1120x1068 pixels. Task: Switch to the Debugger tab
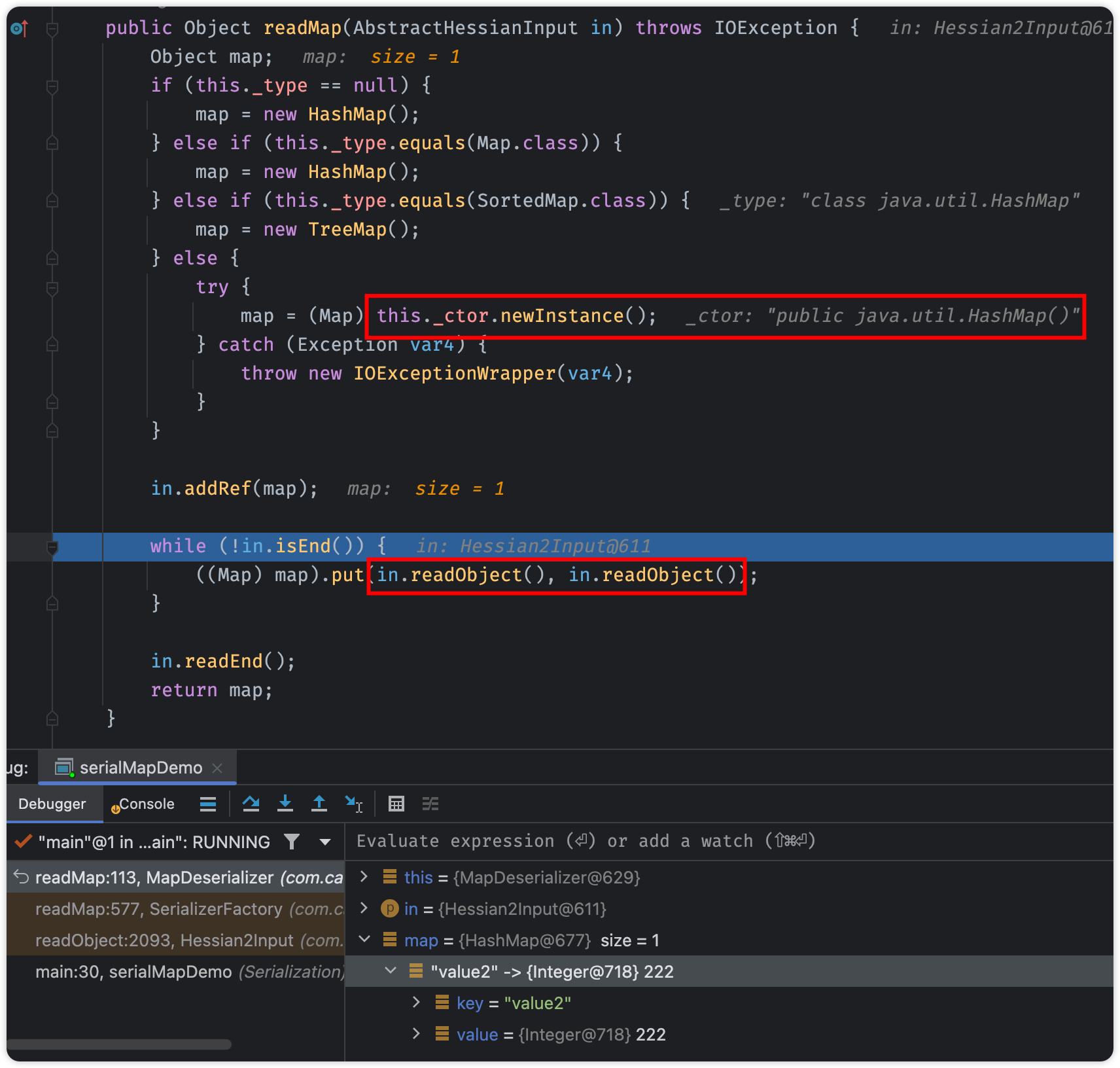pyautogui.click(x=52, y=804)
